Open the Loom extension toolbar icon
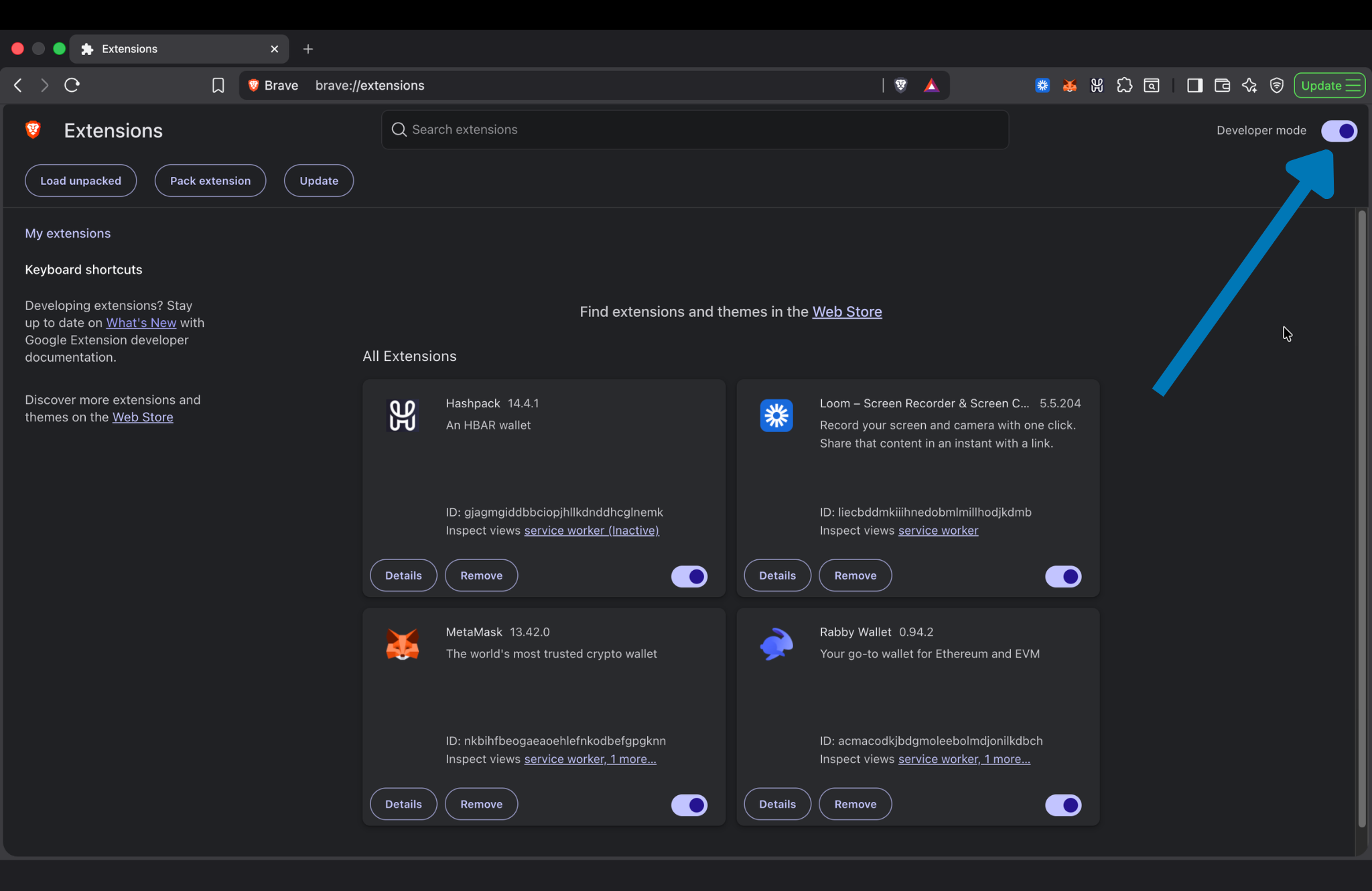Screen dimensions: 1372x891 [1042, 85]
